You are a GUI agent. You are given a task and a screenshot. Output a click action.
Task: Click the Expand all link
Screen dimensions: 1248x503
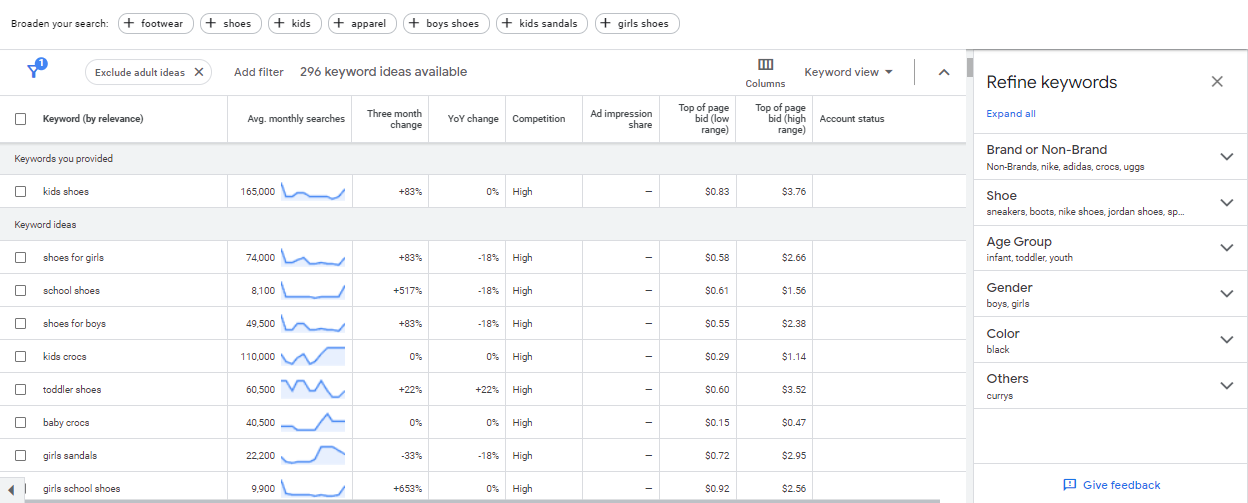coord(1011,114)
